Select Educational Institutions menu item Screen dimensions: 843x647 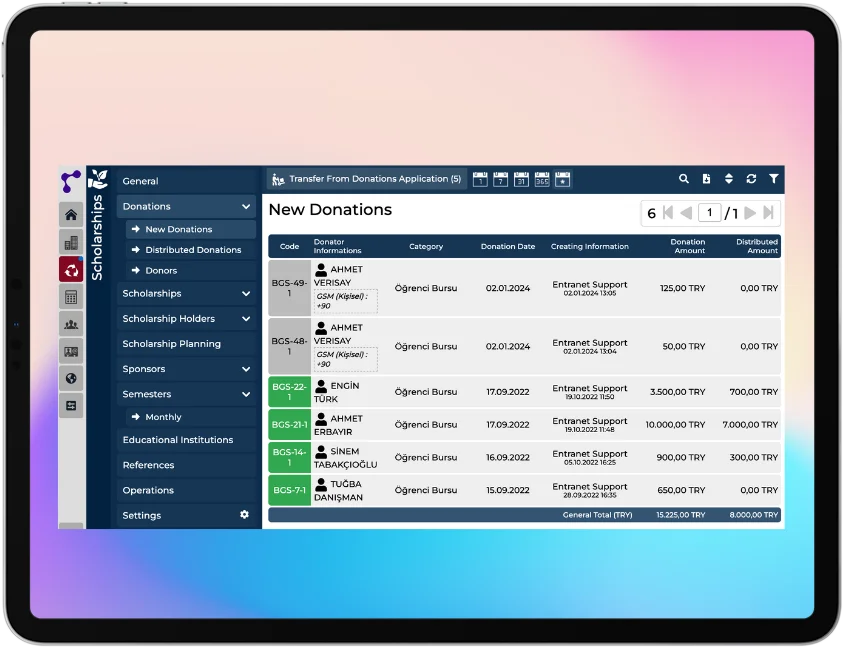click(x=177, y=440)
